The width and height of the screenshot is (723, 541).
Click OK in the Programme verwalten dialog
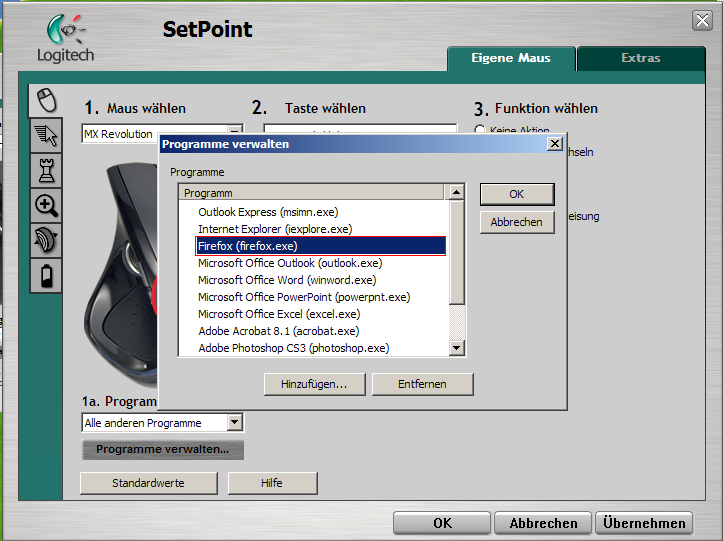tap(517, 194)
